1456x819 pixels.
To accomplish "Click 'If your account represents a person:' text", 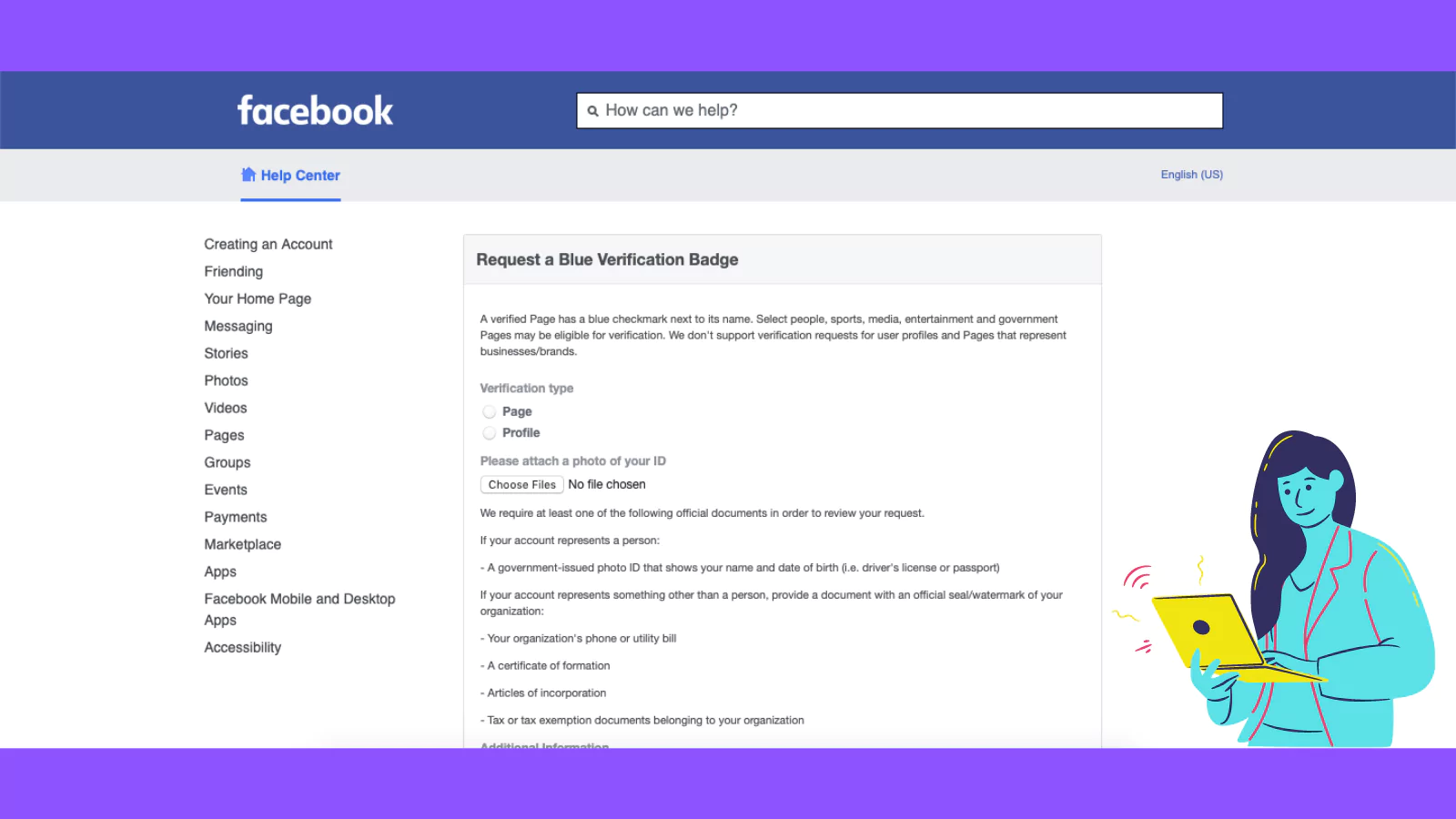I will point(570,541).
